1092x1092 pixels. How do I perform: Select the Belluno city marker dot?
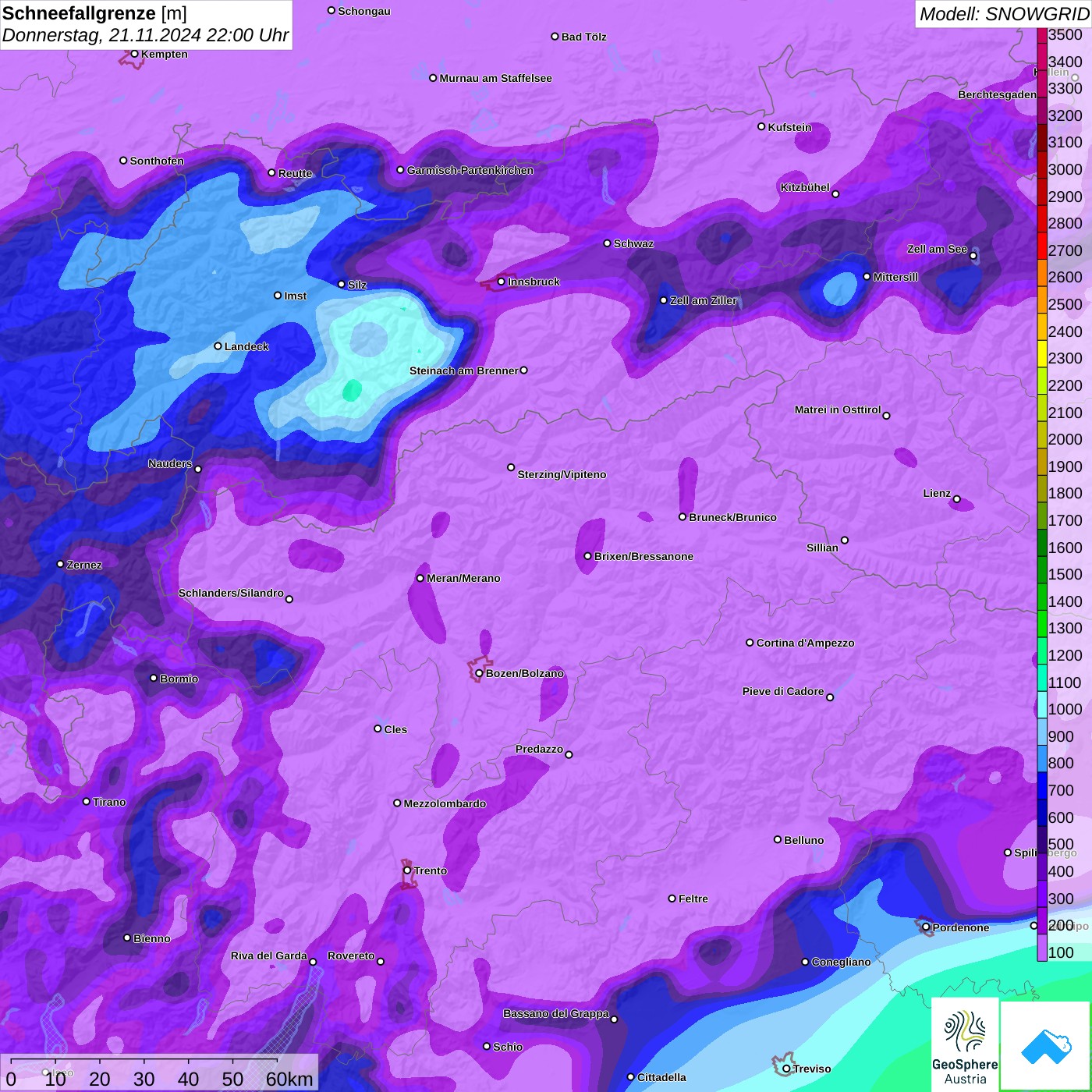778,839
